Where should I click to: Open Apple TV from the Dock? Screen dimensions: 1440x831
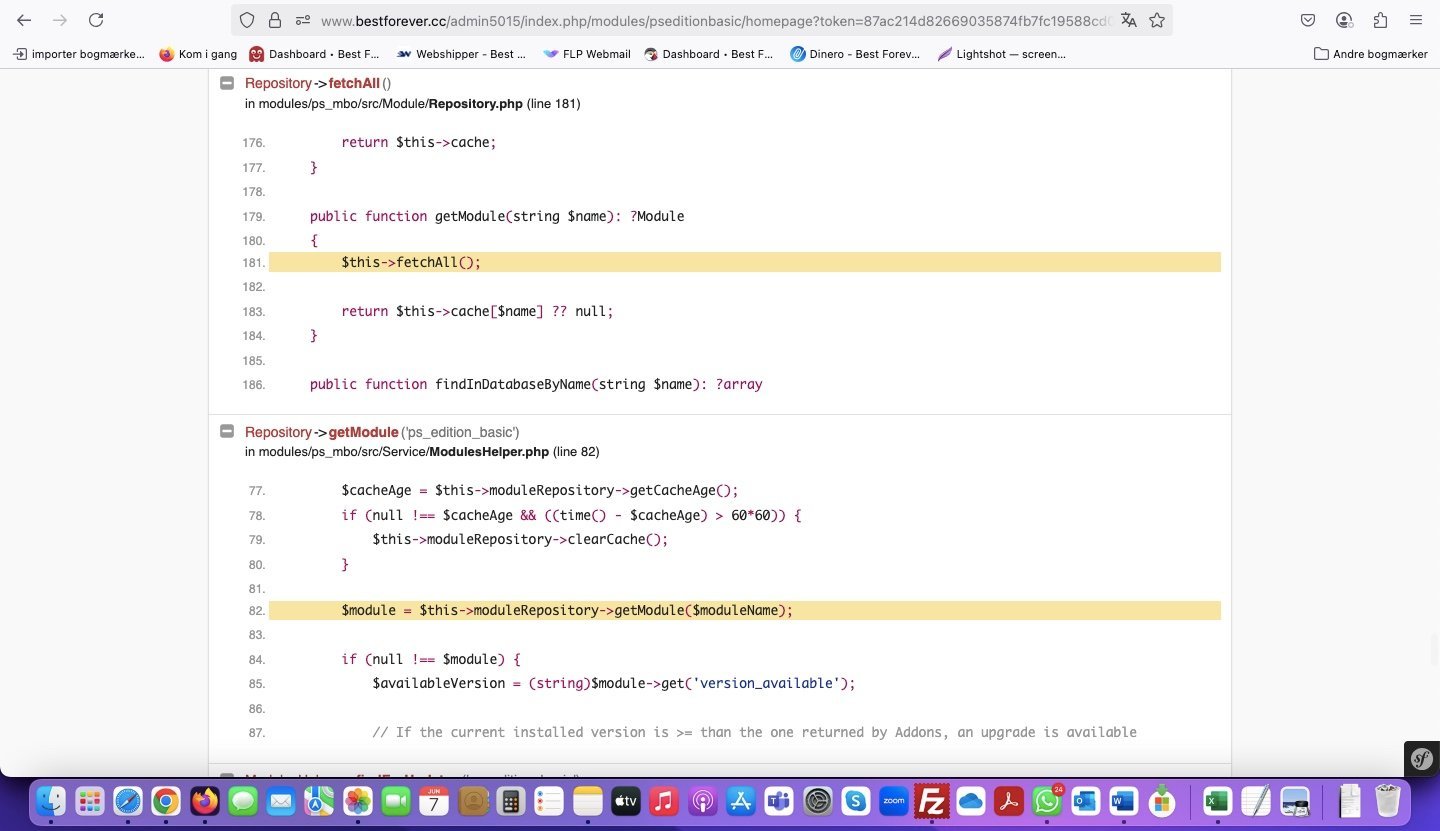pyautogui.click(x=626, y=802)
